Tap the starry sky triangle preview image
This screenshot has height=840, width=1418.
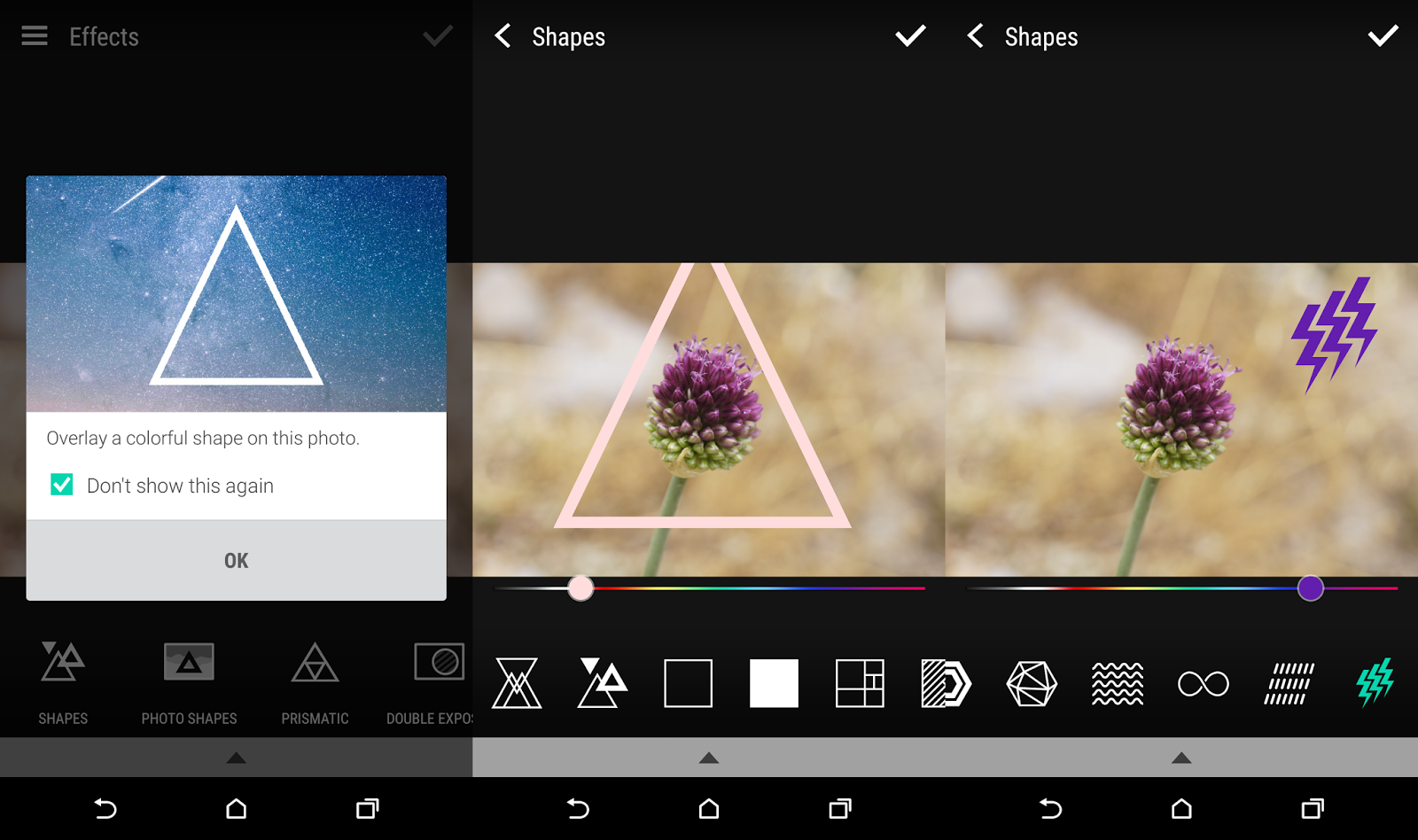[236, 293]
